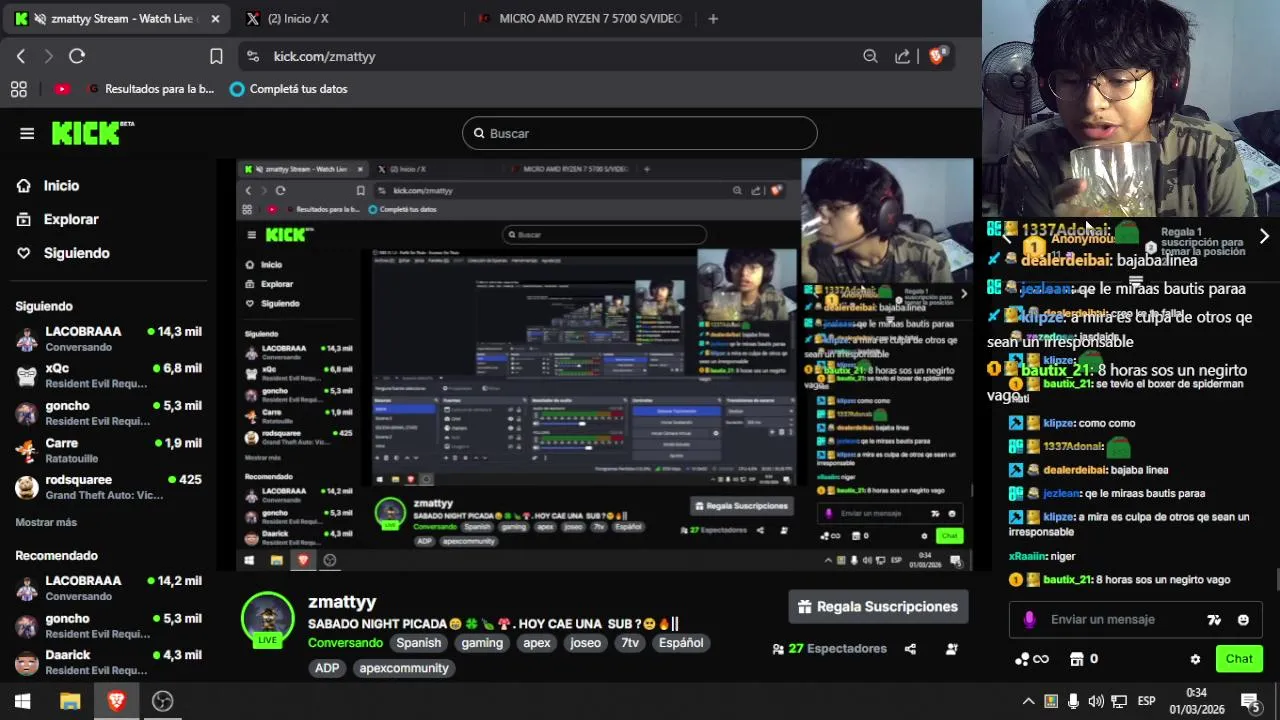Click the browser share page icon
Viewport: 1280px width, 720px height.
902,56
